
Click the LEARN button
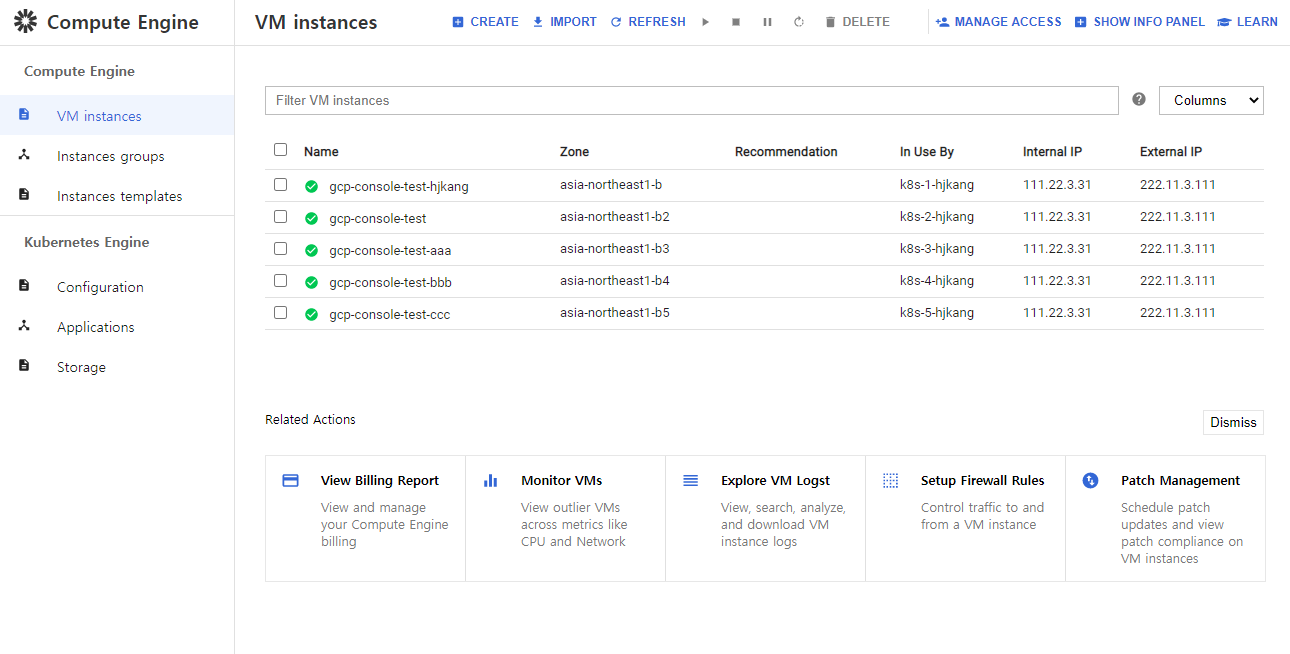pyautogui.click(x=1247, y=22)
